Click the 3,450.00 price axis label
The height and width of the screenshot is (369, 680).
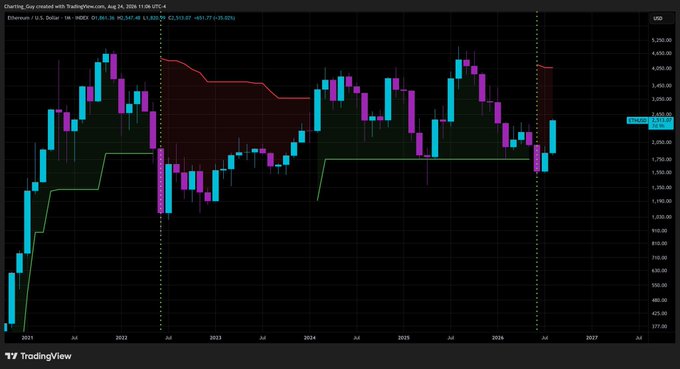[x=661, y=86]
